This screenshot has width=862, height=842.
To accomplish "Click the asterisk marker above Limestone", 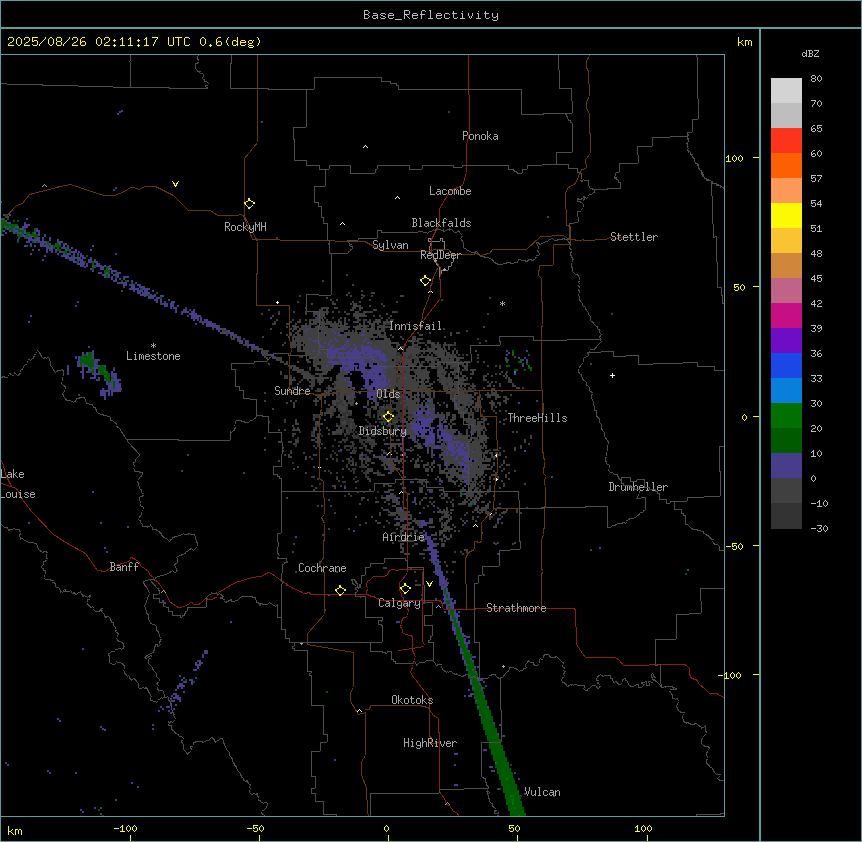I will pyautogui.click(x=153, y=346).
